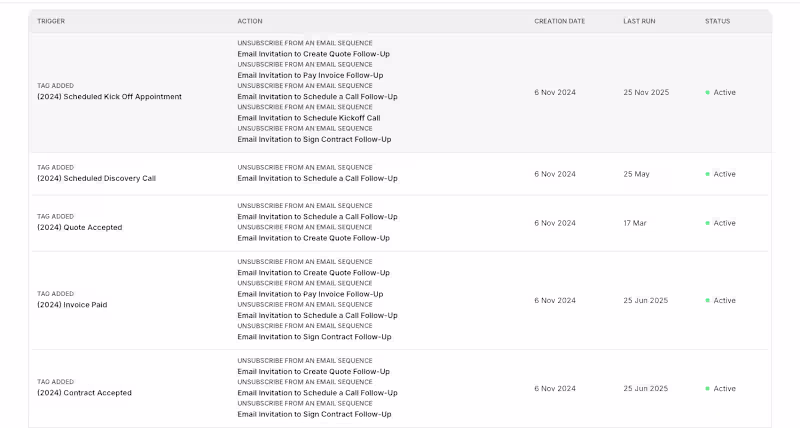Sort by the Action column header
This screenshot has width=800, height=428.
pyautogui.click(x=250, y=21)
